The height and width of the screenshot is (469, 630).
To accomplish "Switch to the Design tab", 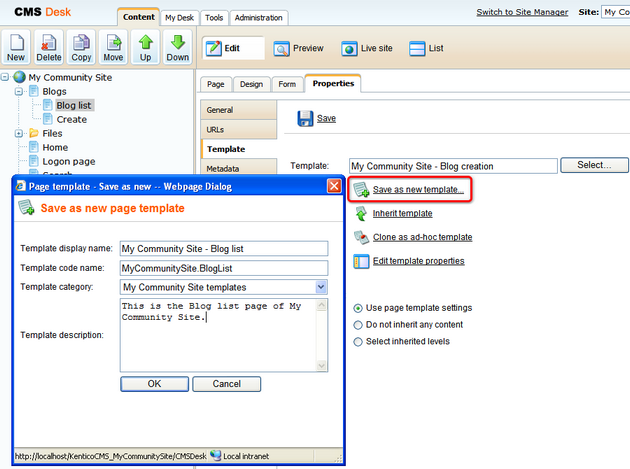I will pos(252,84).
